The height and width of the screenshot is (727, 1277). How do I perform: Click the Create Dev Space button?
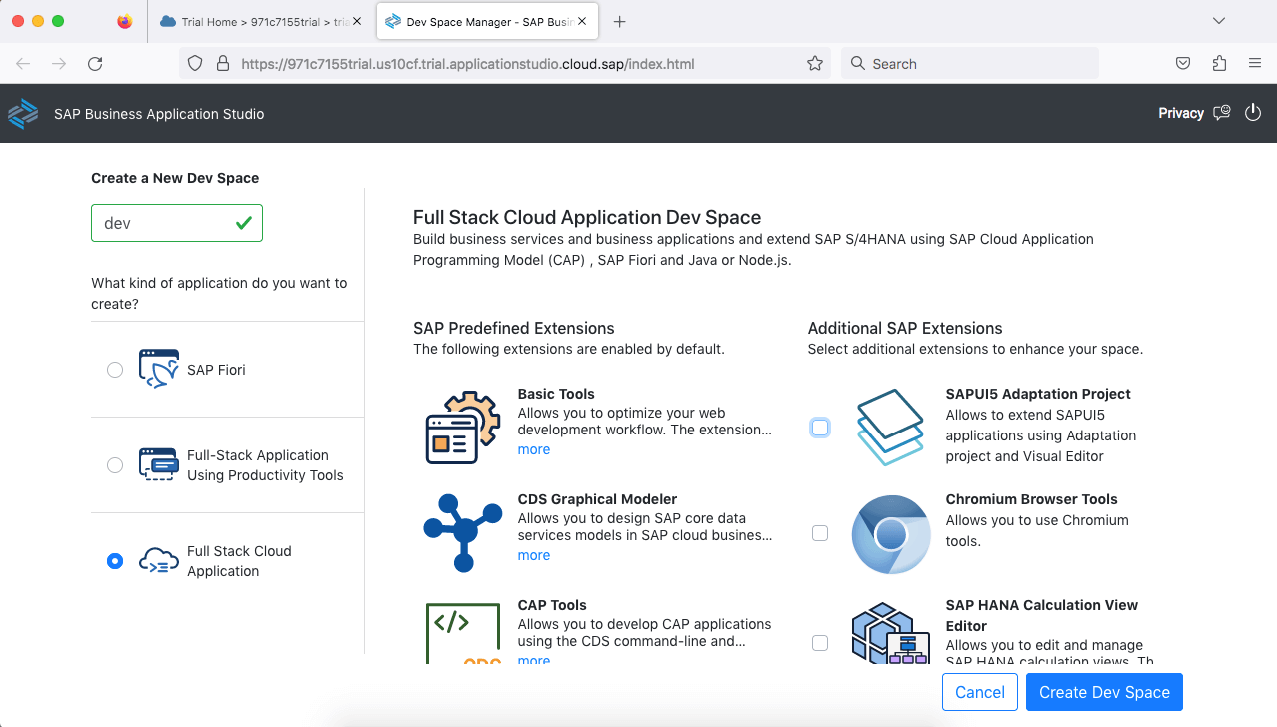(x=1104, y=692)
